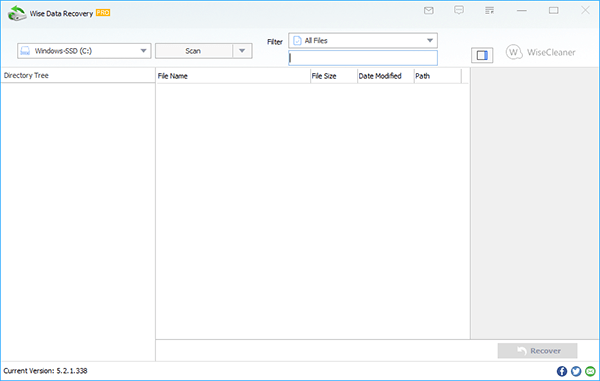Open the feedback chat bubble icon
This screenshot has height=381, width=600.
click(x=459, y=10)
